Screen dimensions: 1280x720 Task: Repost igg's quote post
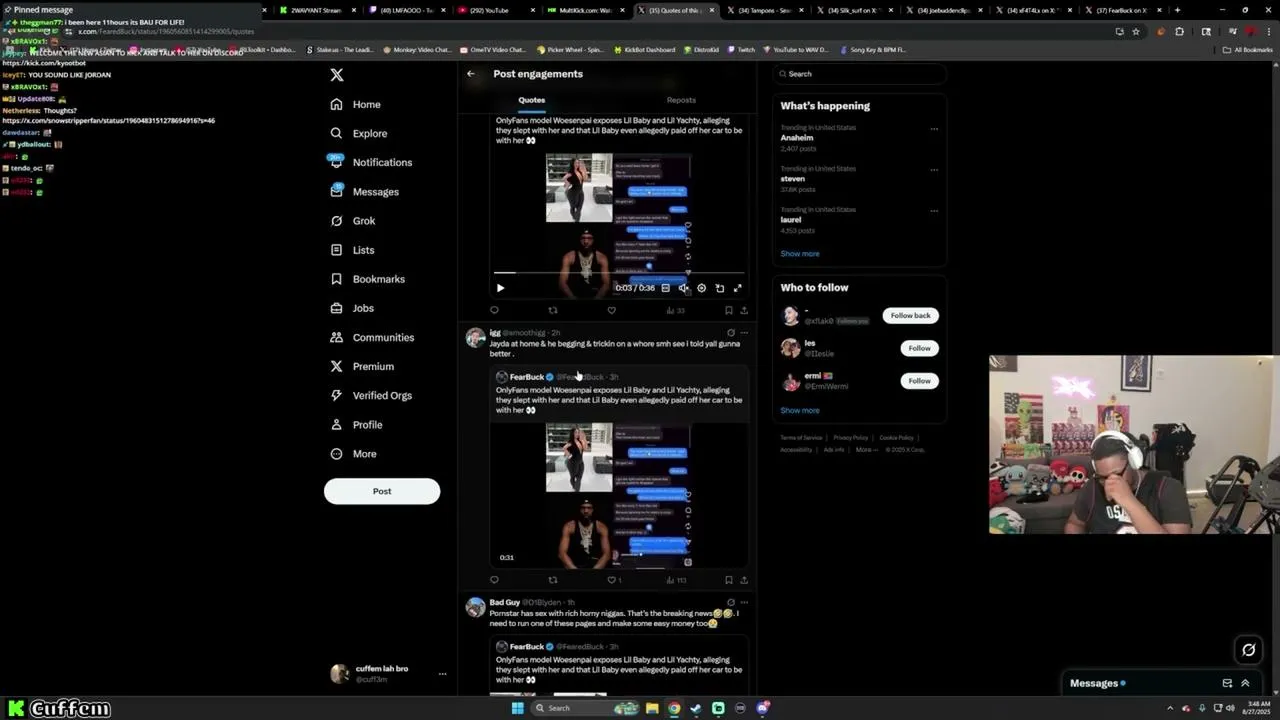553,580
